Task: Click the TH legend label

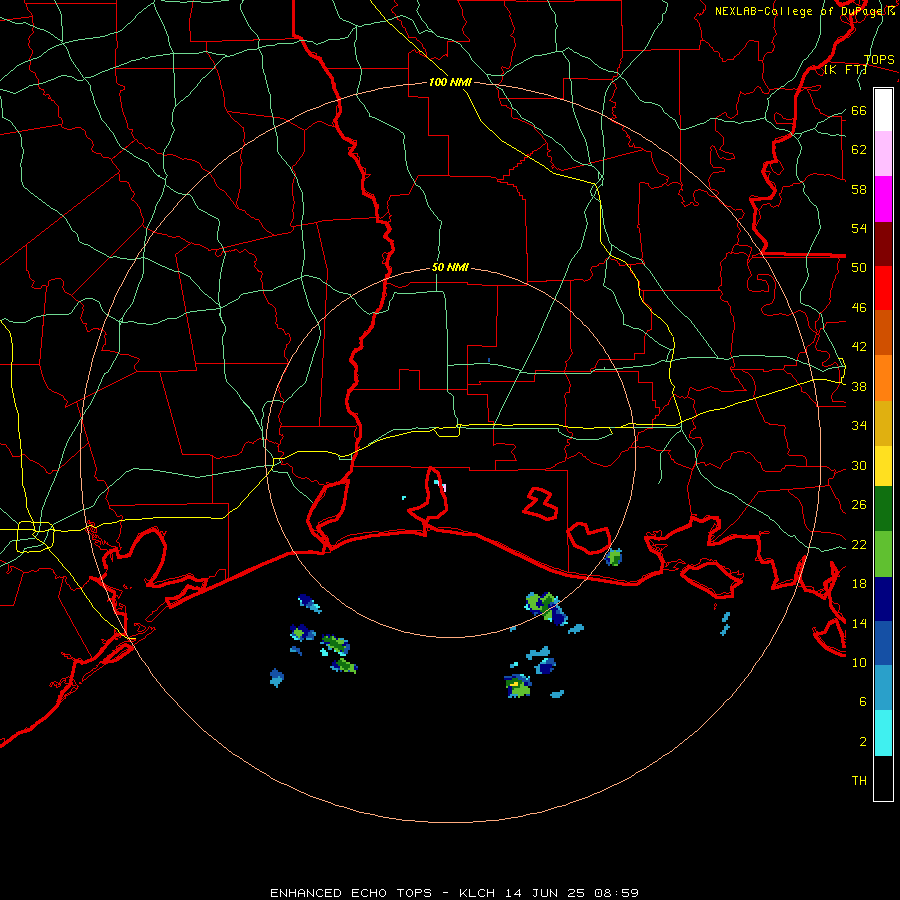Action: [859, 781]
